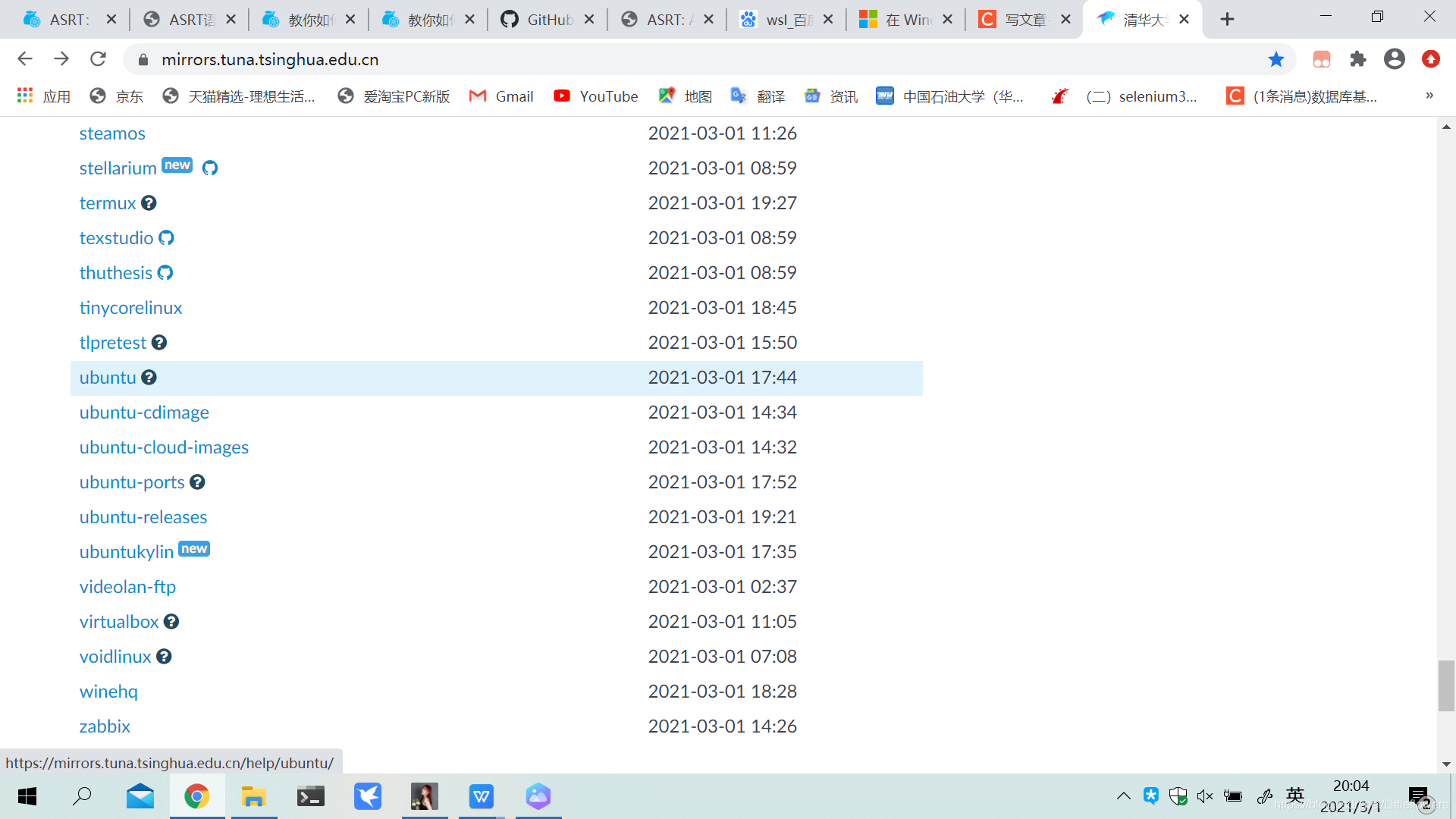Open File Explorer from taskbar
Image resolution: width=1456 pixels, height=819 pixels.
(253, 796)
